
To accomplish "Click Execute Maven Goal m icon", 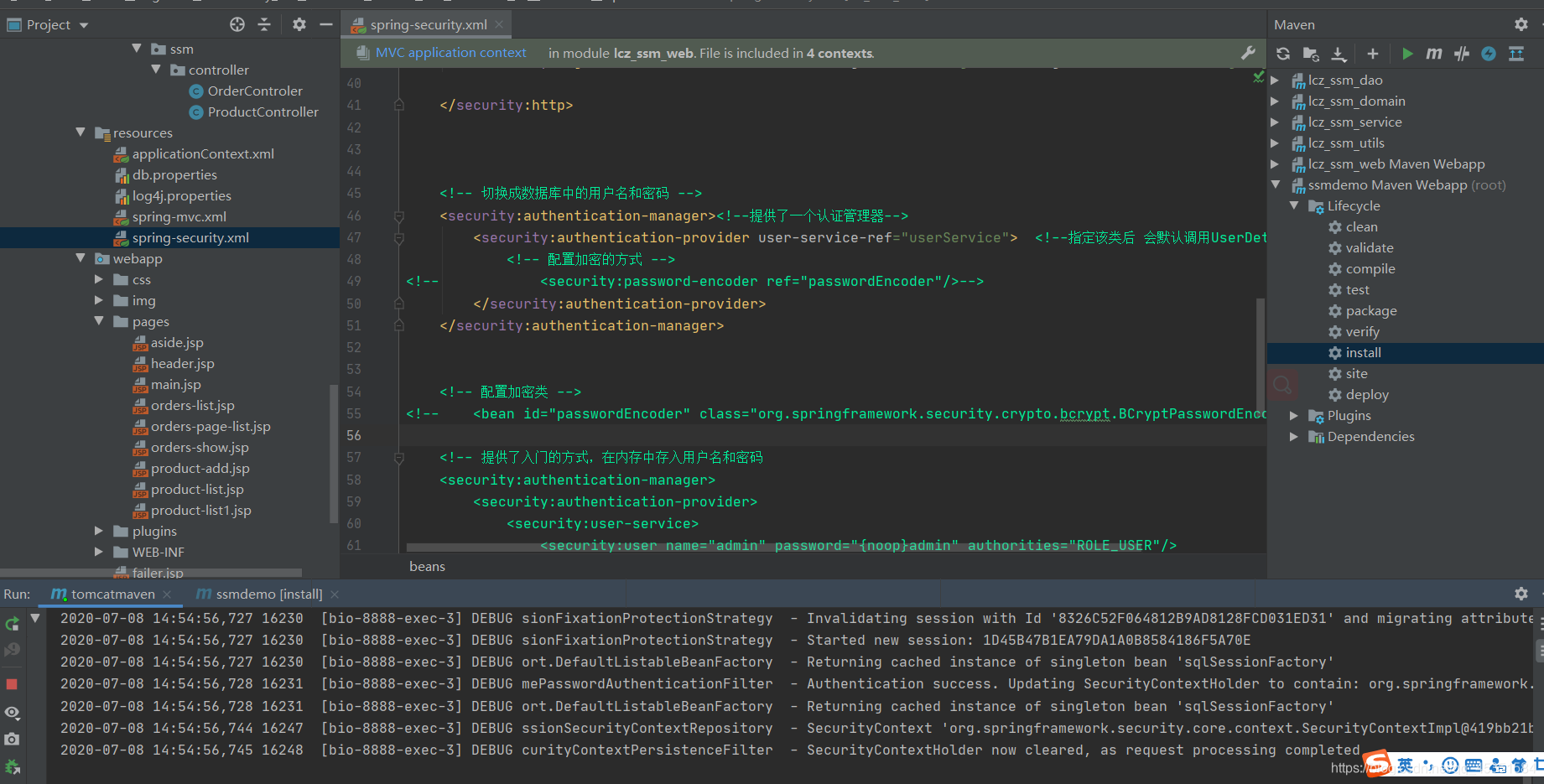I will 1435,54.
